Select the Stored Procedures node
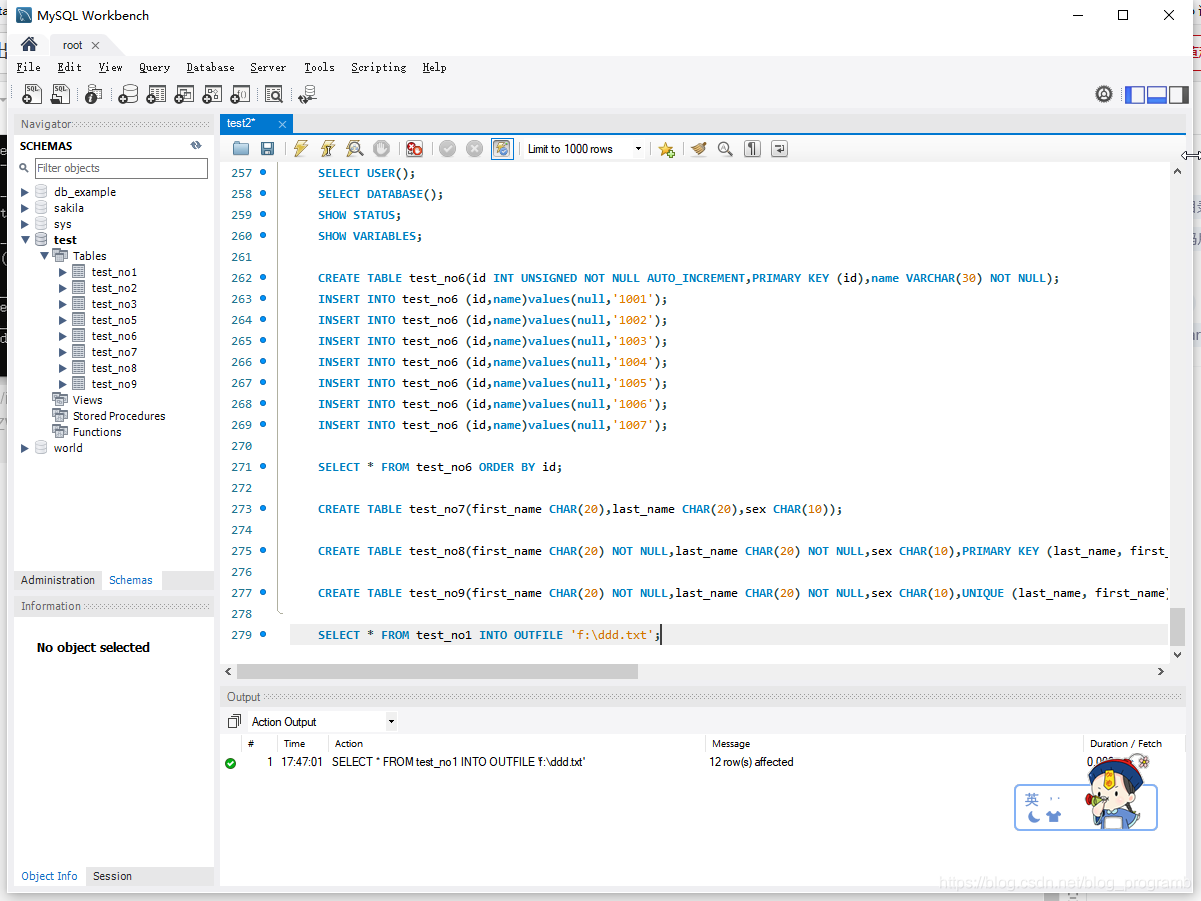The image size is (1201, 901). tap(119, 416)
